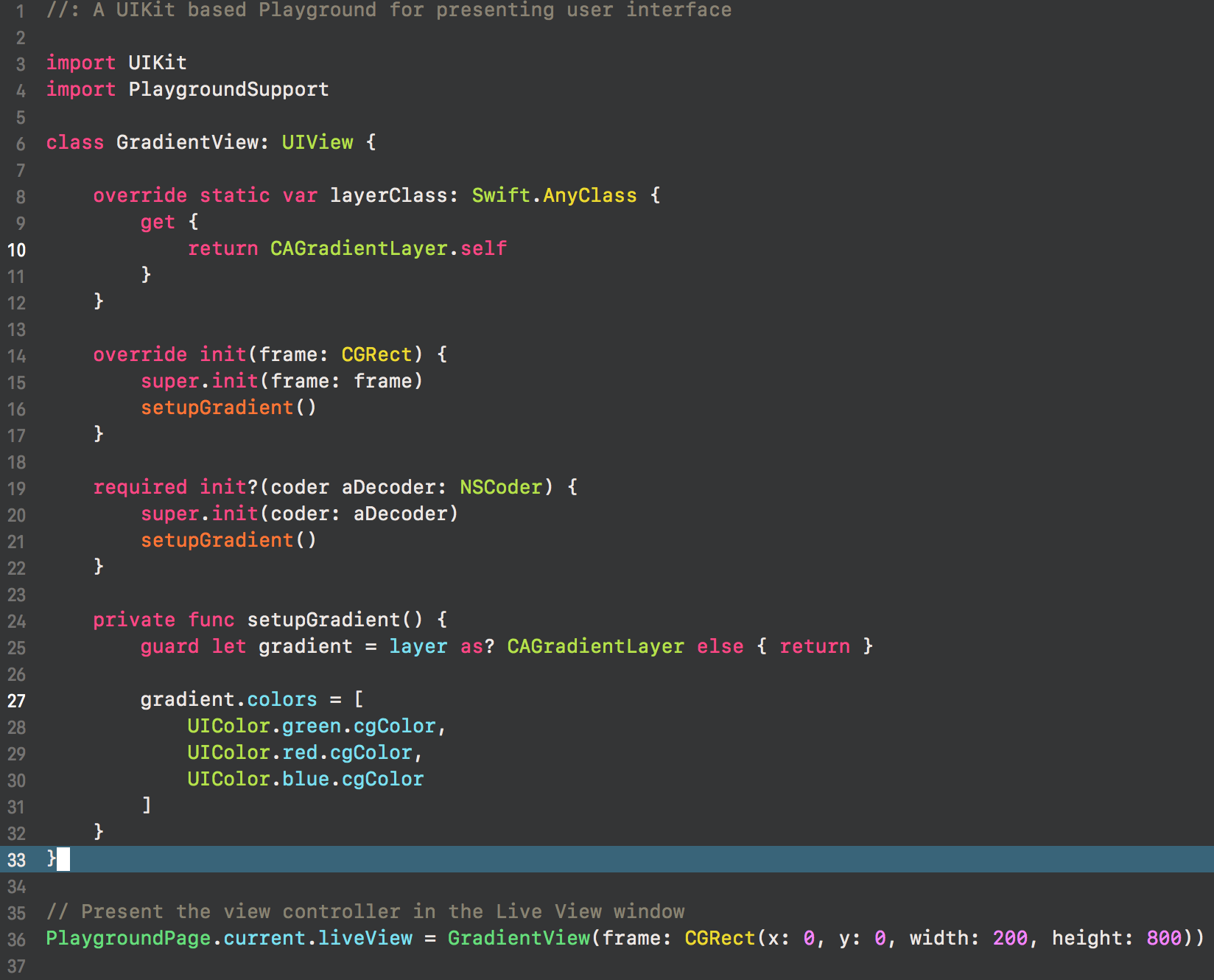
Task: Click line number 27 in the gutter
Action: 16,701
